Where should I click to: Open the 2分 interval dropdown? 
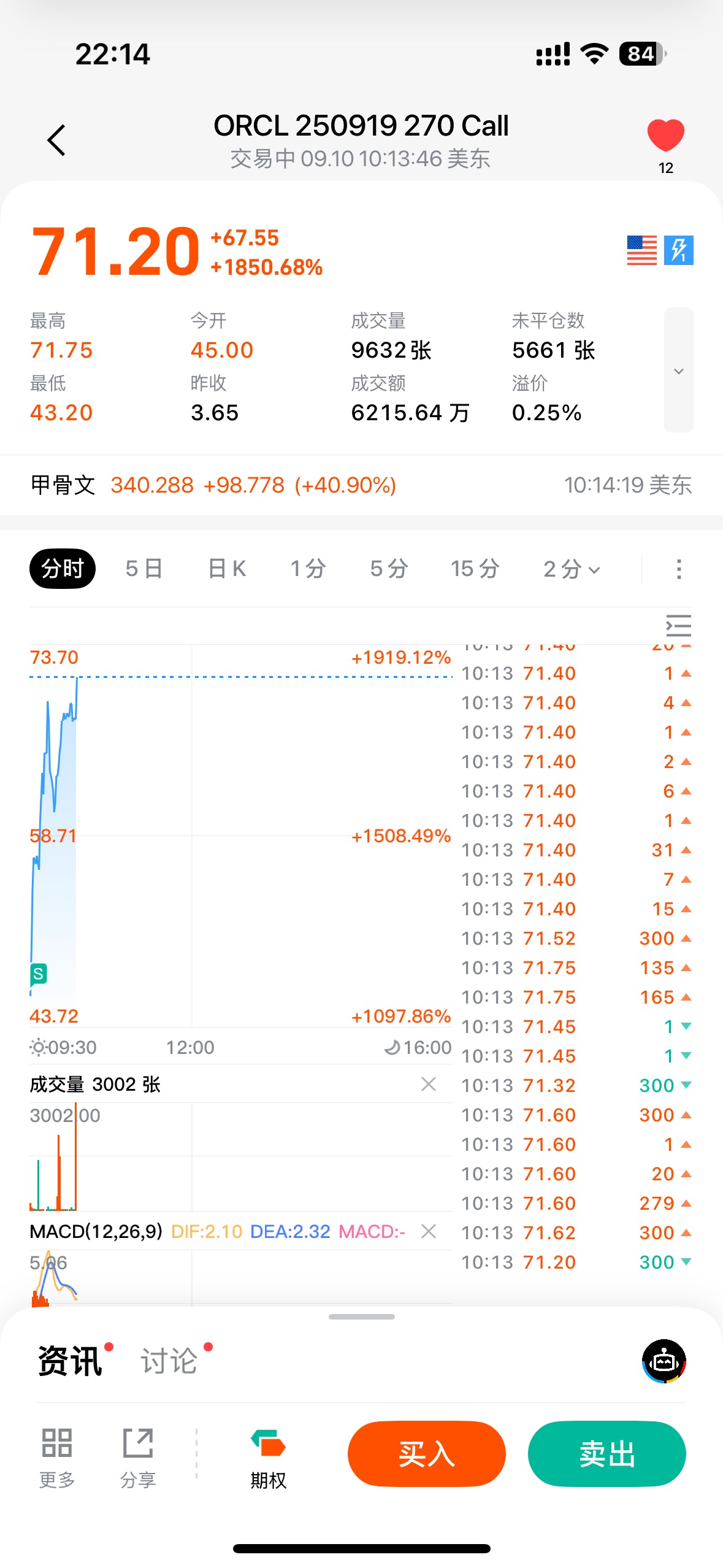coord(572,569)
